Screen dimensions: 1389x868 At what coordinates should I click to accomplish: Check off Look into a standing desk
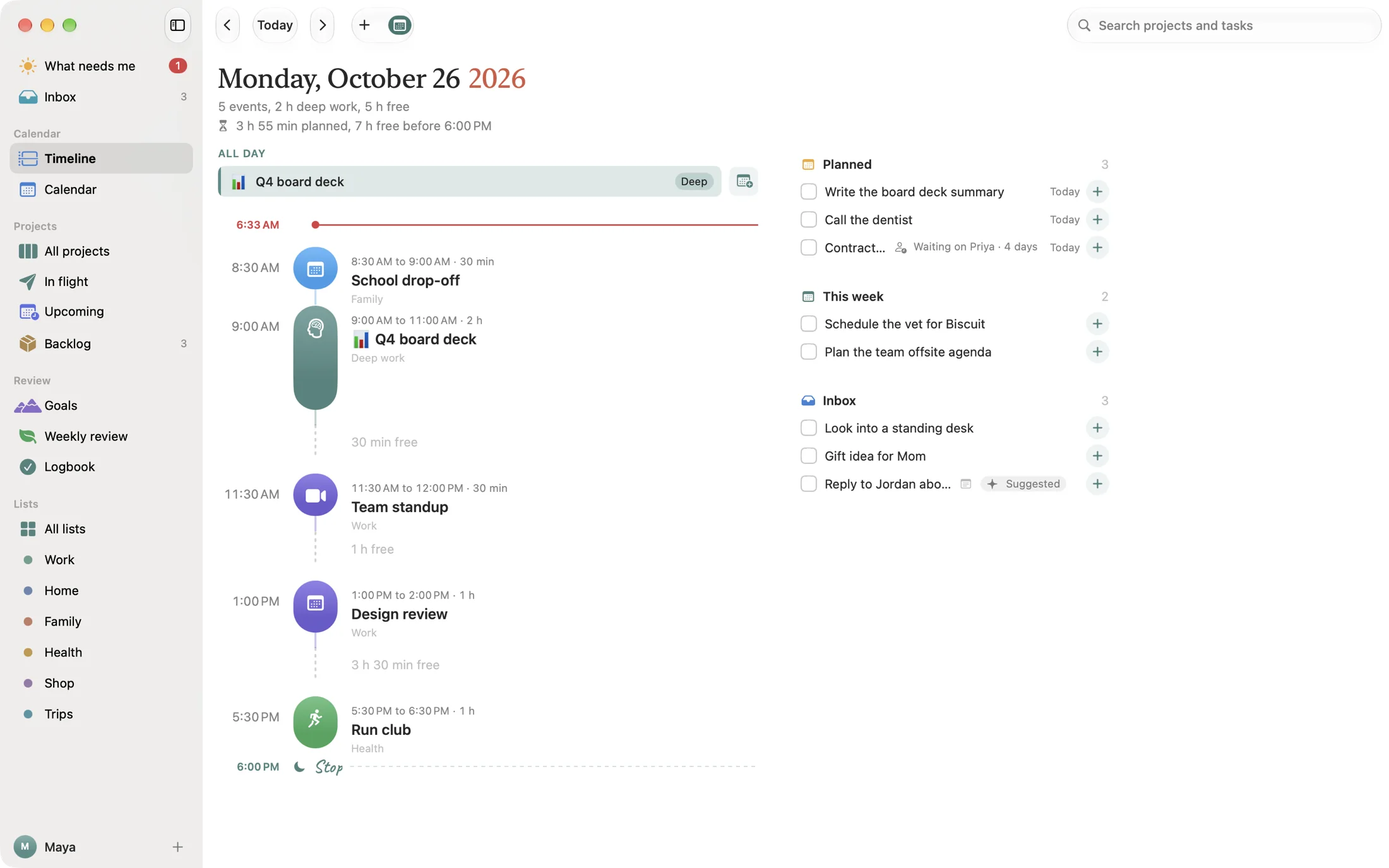click(808, 428)
